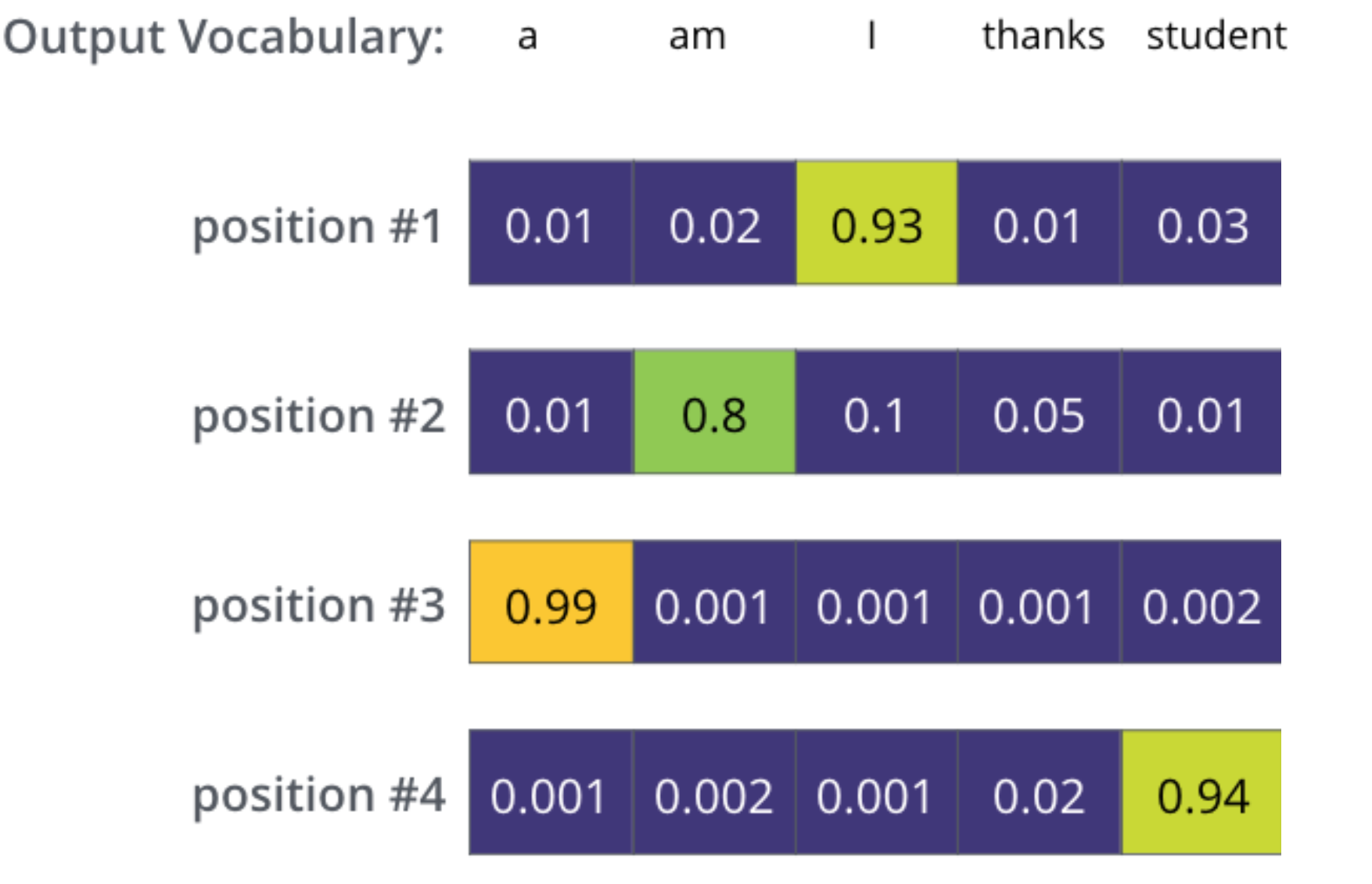
Task: Click the 'student' vocabulary word
Action: 1216,36
